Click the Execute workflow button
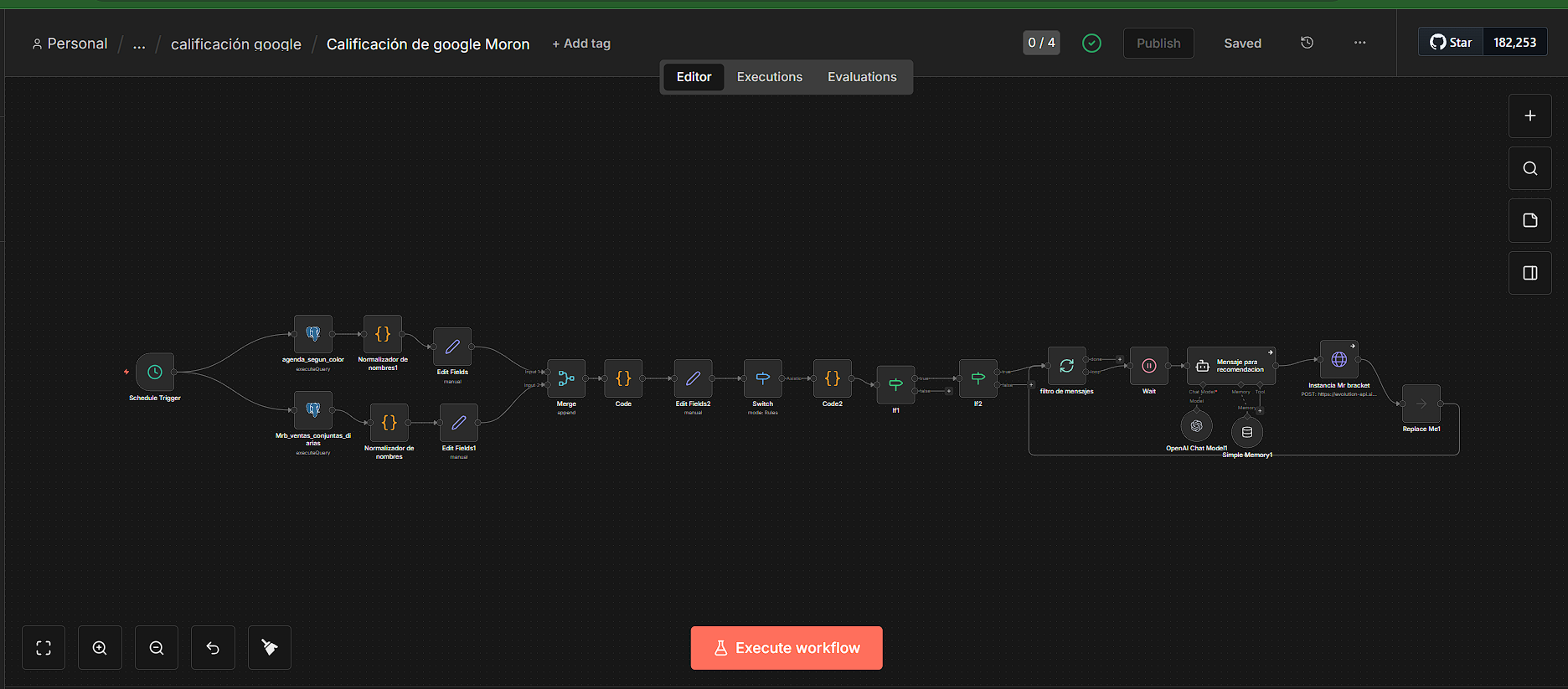Screen dimensions: 1568x689 (x=787, y=648)
